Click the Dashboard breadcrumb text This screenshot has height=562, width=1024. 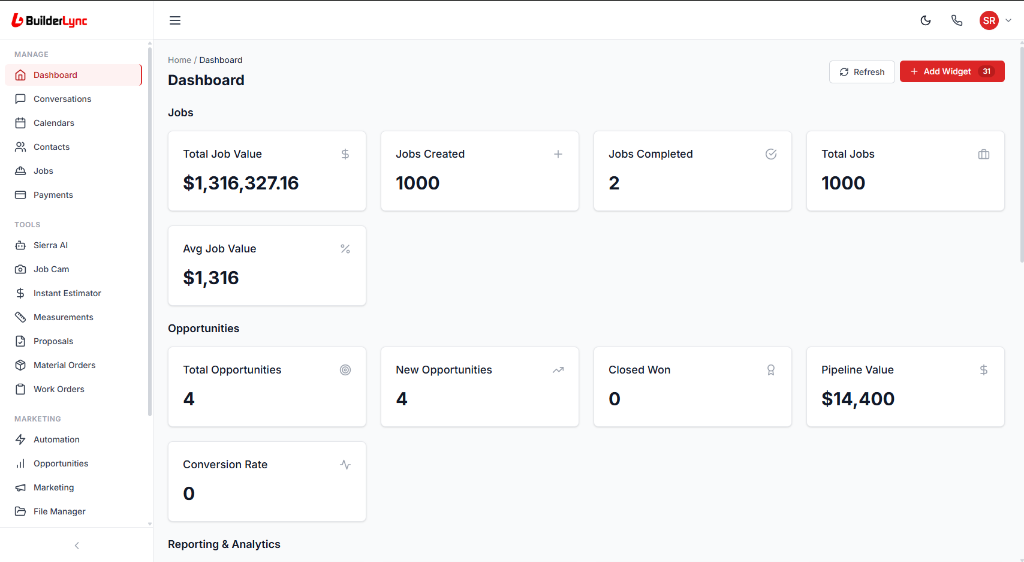pyautogui.click(x=221, y=60)
